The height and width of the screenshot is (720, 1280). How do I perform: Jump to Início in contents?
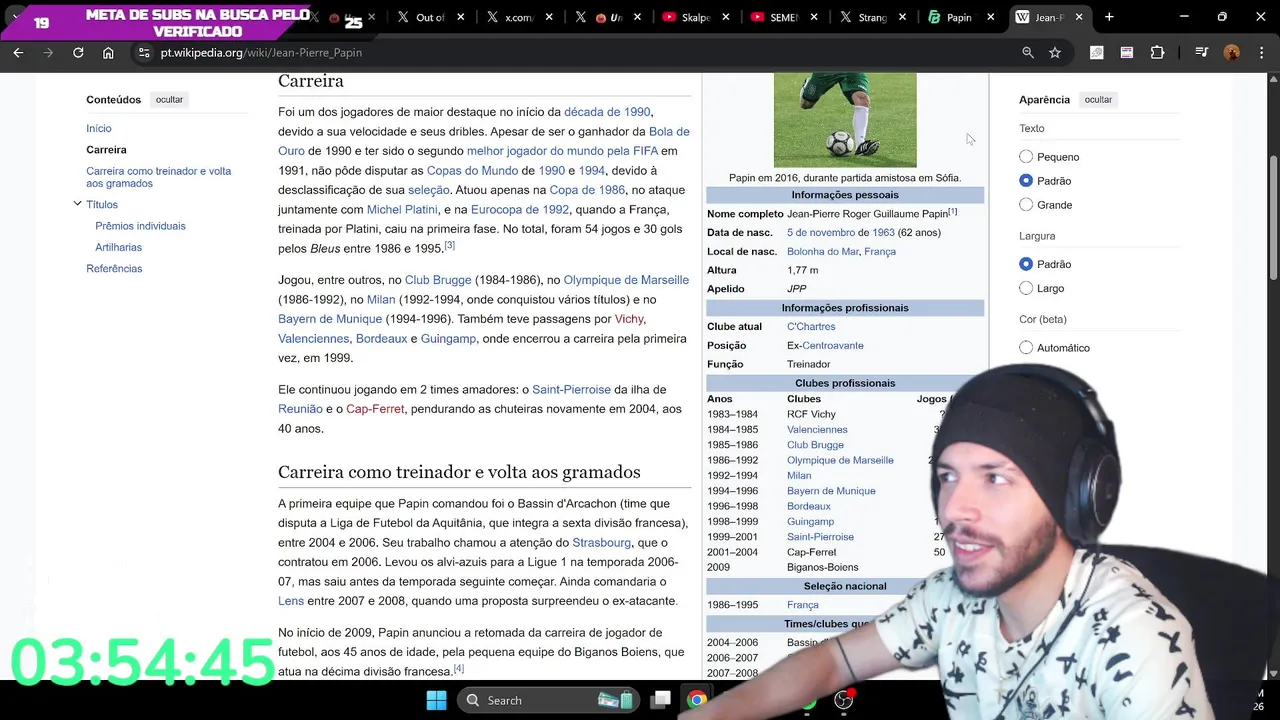[x=98, y=128]
